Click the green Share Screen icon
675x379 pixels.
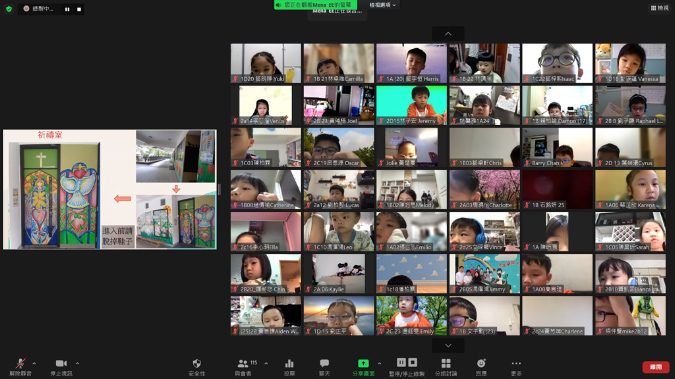[x=363, y=363]
